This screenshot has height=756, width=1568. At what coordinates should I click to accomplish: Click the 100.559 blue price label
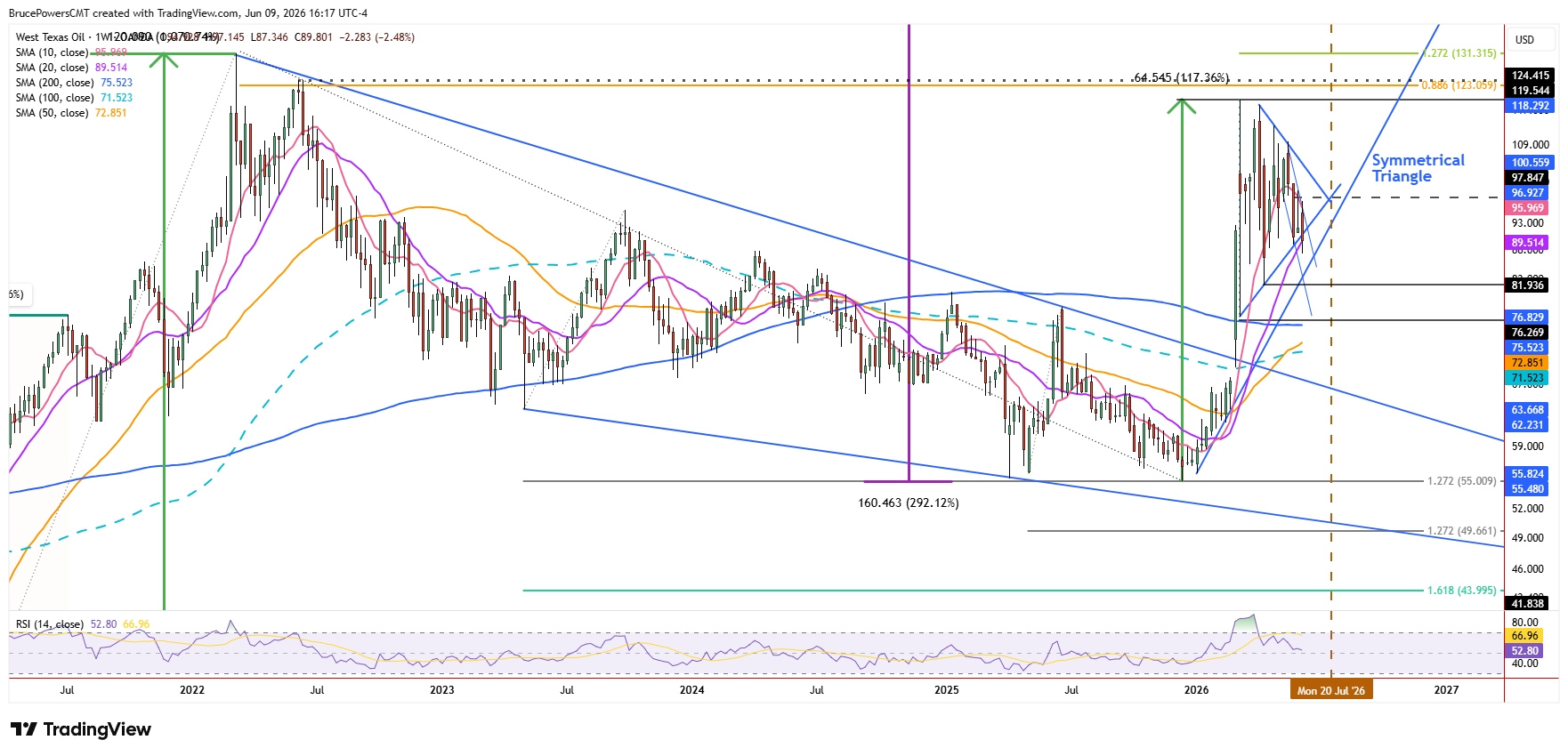[x=1530, y=163]
